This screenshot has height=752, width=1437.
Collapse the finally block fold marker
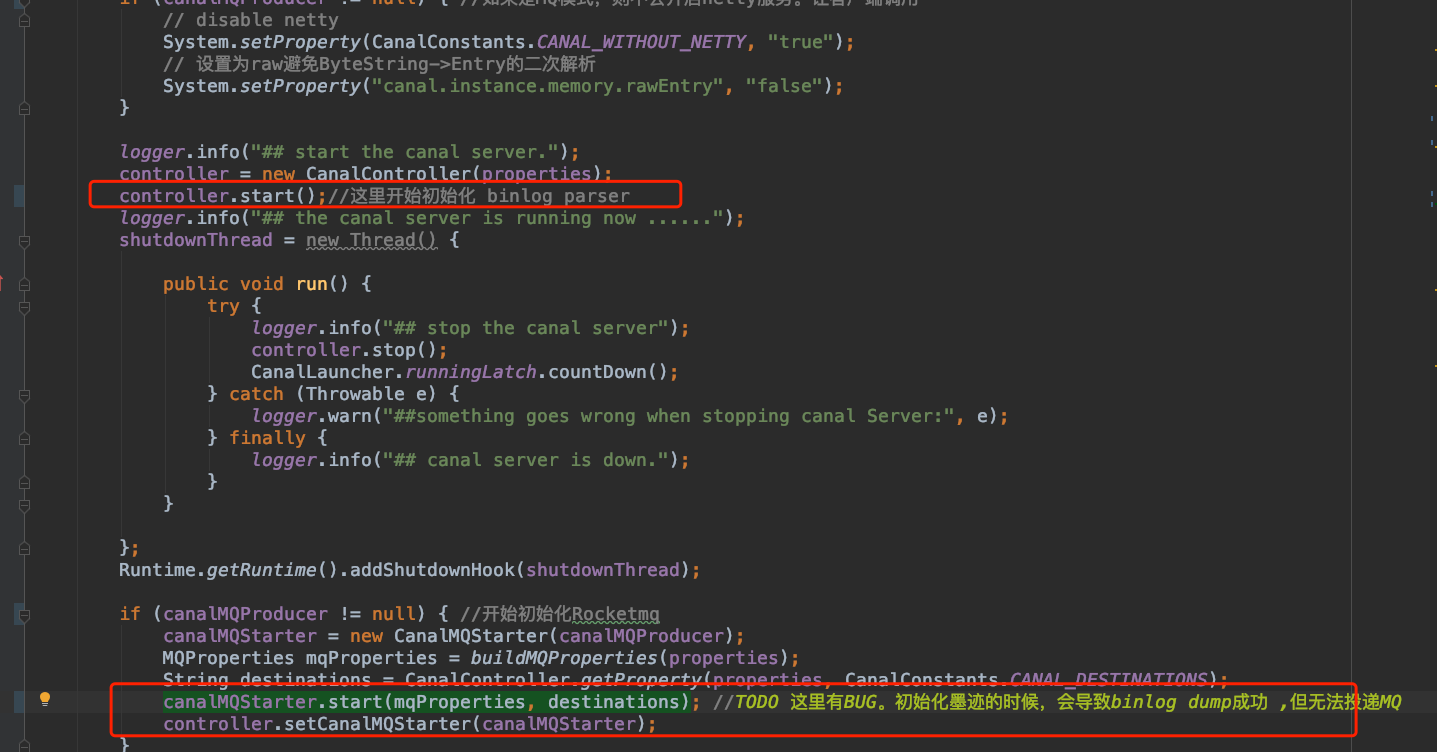coord(23,438)
